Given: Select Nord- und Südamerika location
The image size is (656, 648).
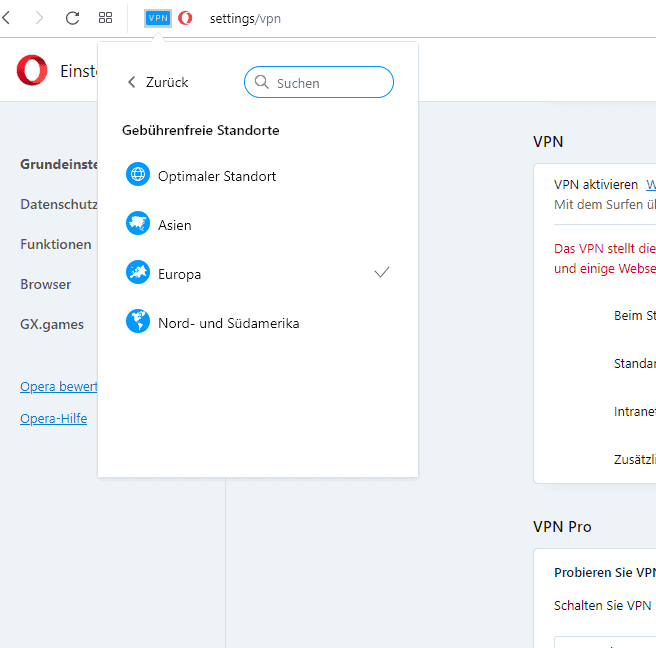Looking at the screenshot, I should pos(258,323).
